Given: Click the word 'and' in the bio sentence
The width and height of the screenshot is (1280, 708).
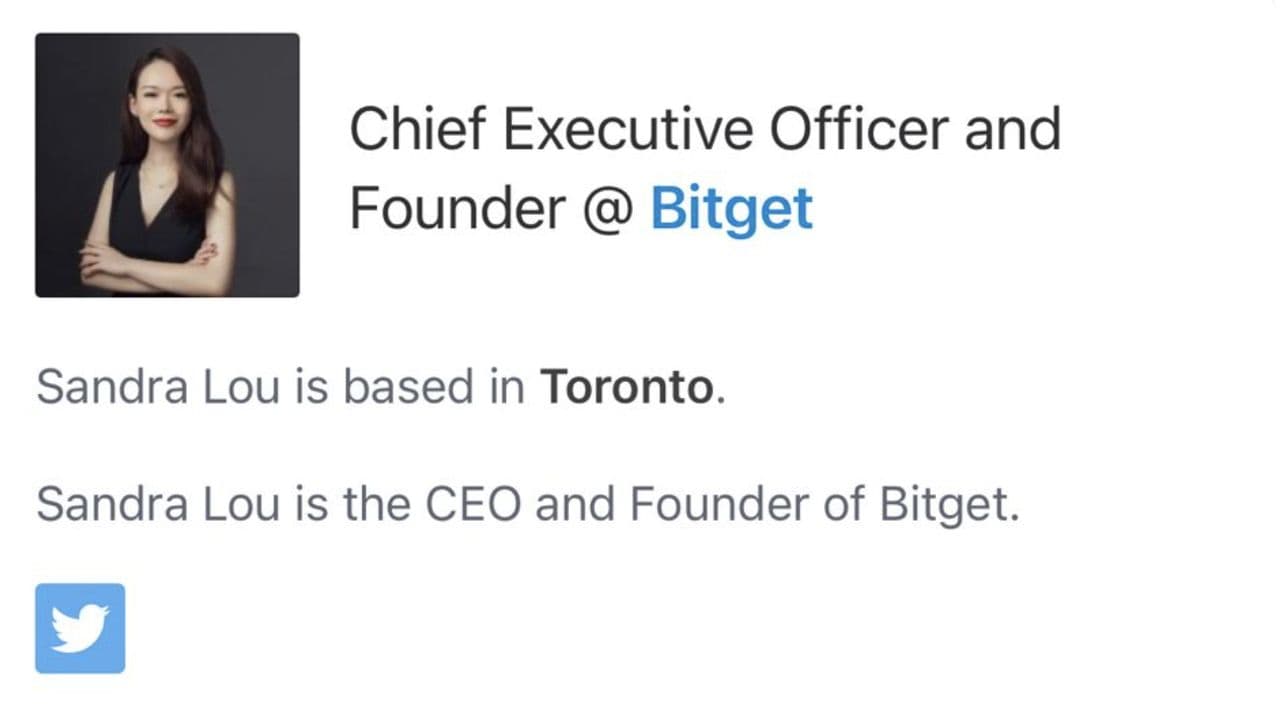Looking at the screenshot, I should [574, 505].
